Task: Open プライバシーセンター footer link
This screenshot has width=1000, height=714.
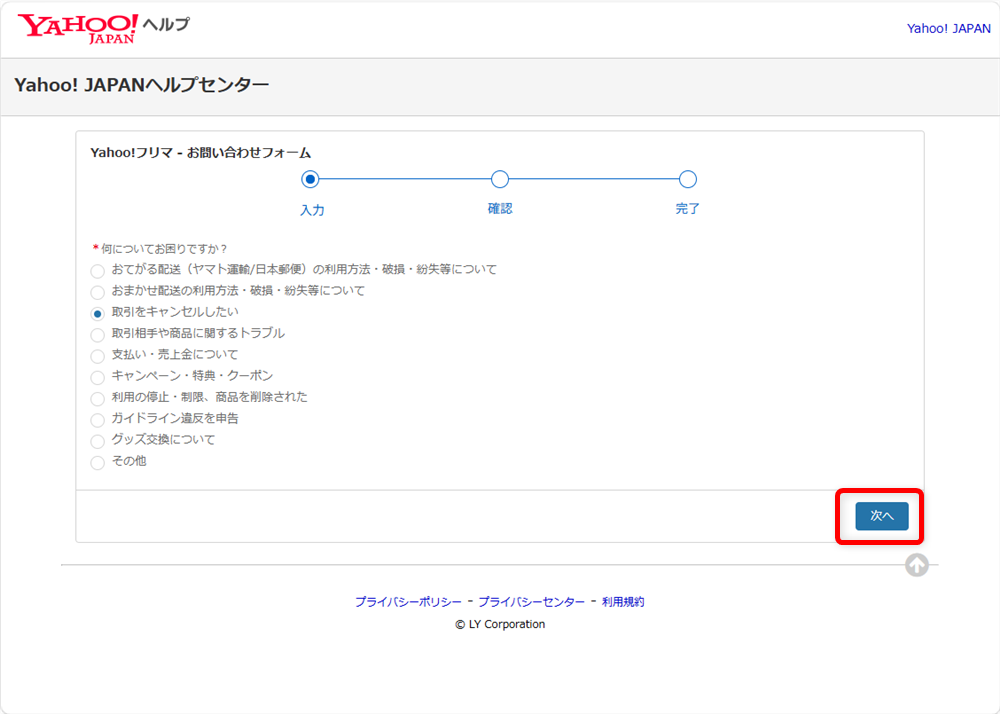Action: click(x=531, y=602)
